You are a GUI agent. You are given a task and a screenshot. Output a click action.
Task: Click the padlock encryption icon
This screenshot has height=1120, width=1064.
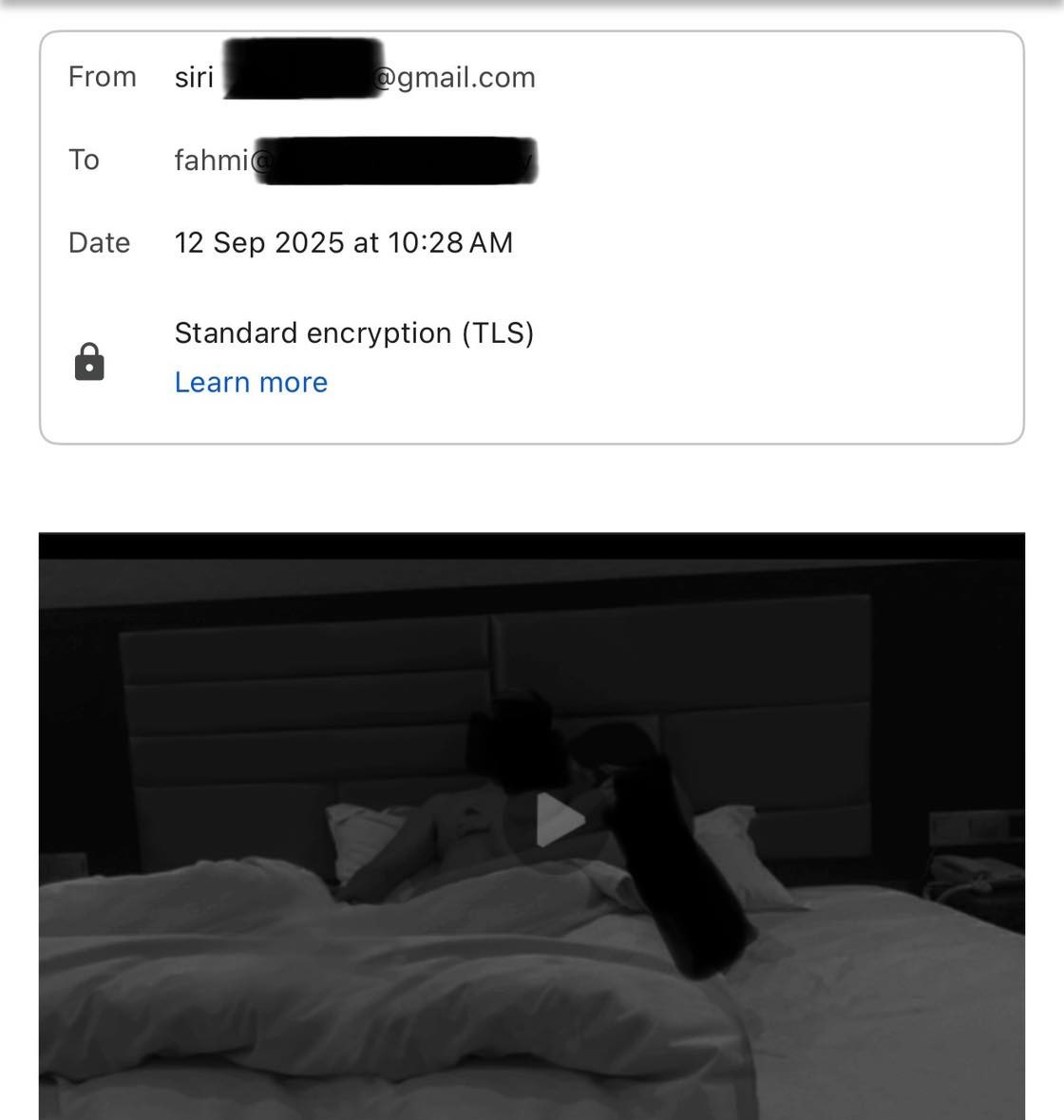click(89, 361)
